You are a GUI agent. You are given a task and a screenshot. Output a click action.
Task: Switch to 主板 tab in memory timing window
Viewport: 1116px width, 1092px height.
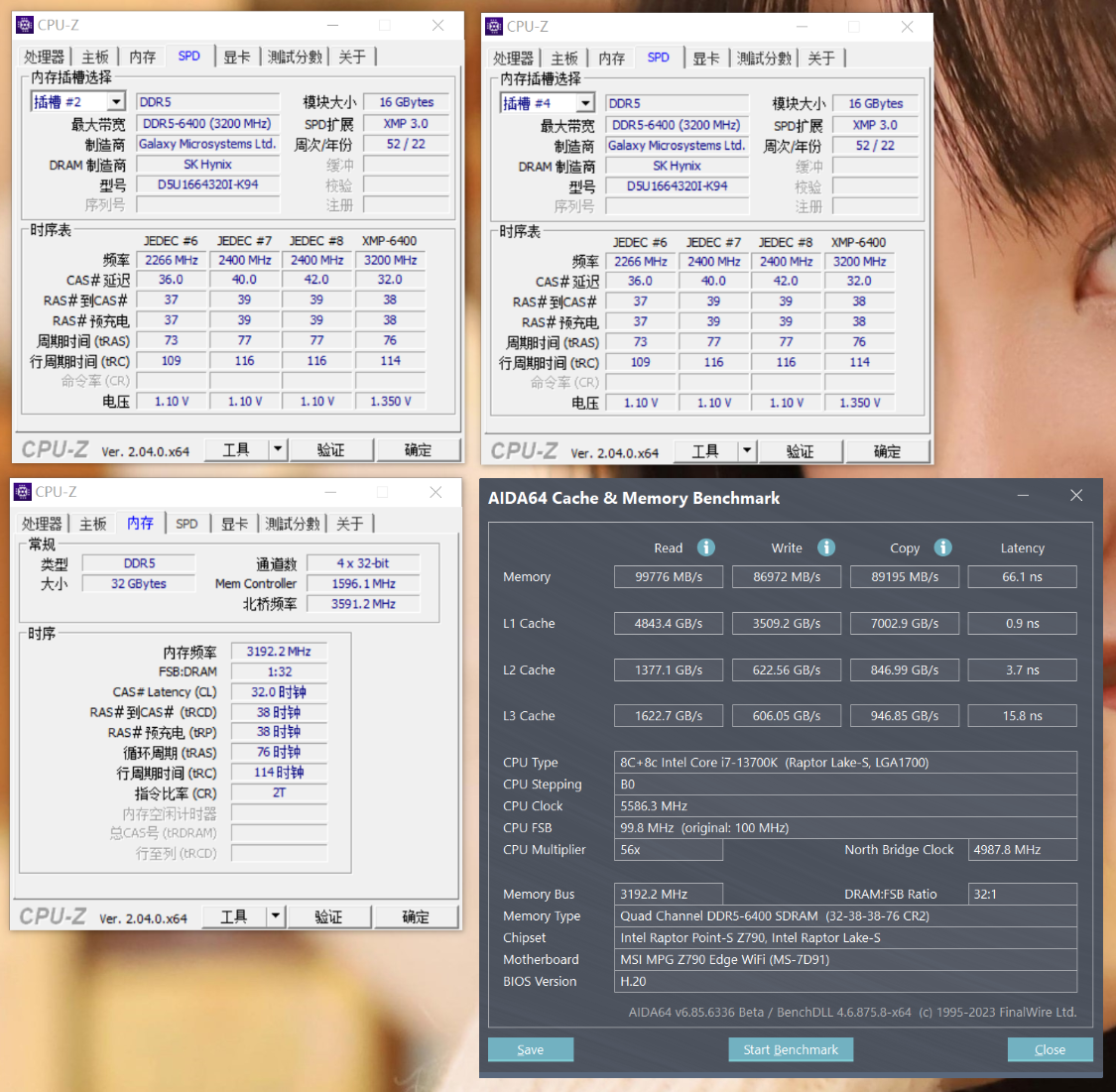point(92,524)
